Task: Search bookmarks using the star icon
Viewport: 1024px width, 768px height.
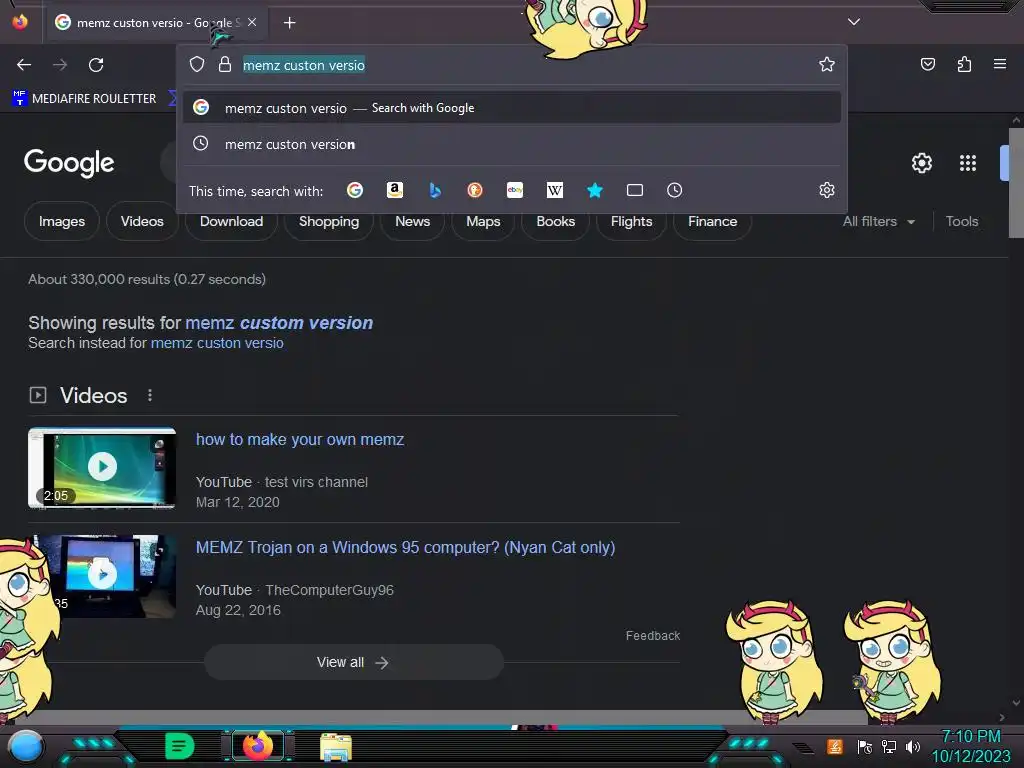Action: coord(594,190)
